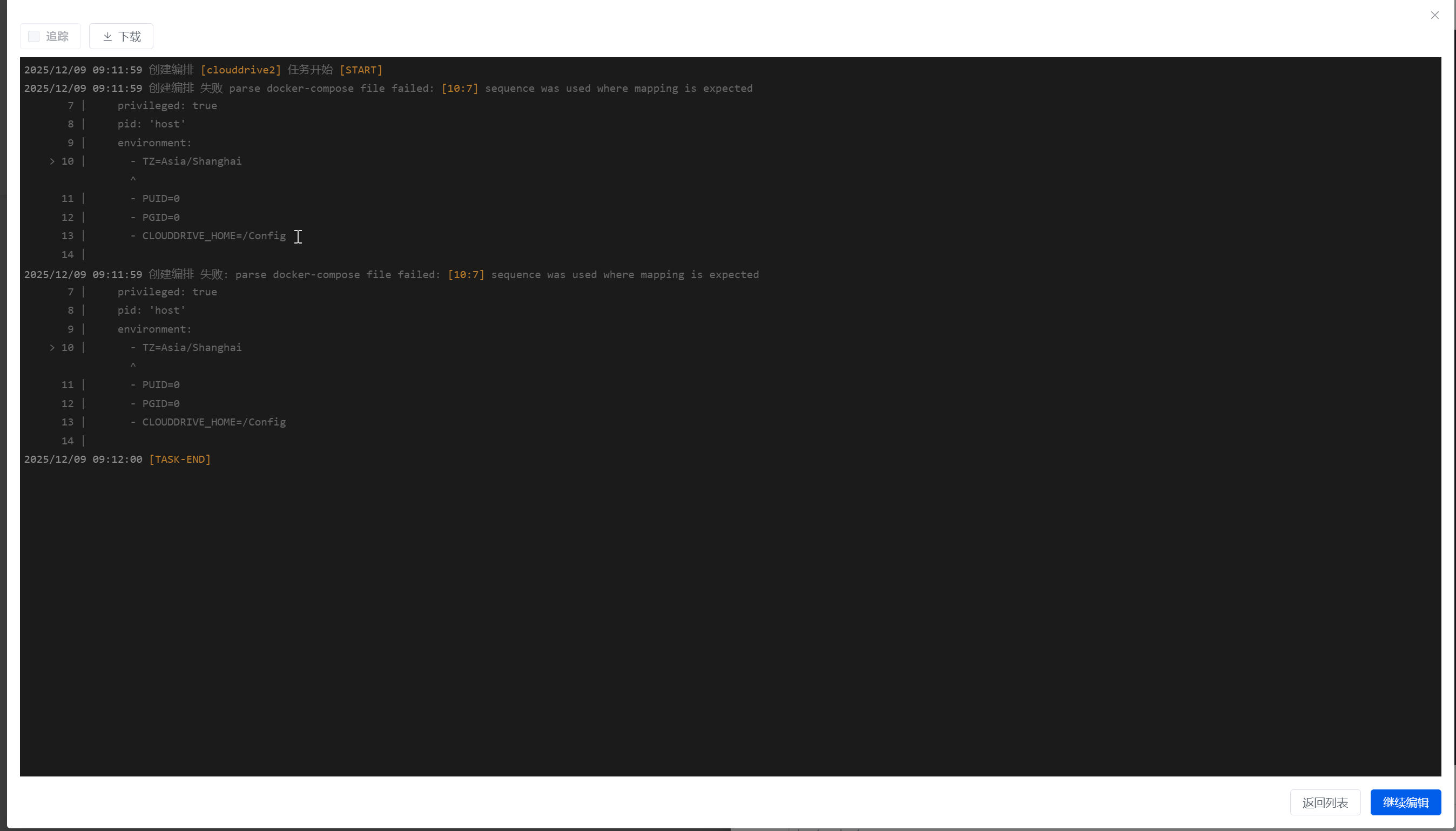Click the 09:12:00 timestamp in the last line
This screenshot has height=831, width=1456.
pos(117,460)
